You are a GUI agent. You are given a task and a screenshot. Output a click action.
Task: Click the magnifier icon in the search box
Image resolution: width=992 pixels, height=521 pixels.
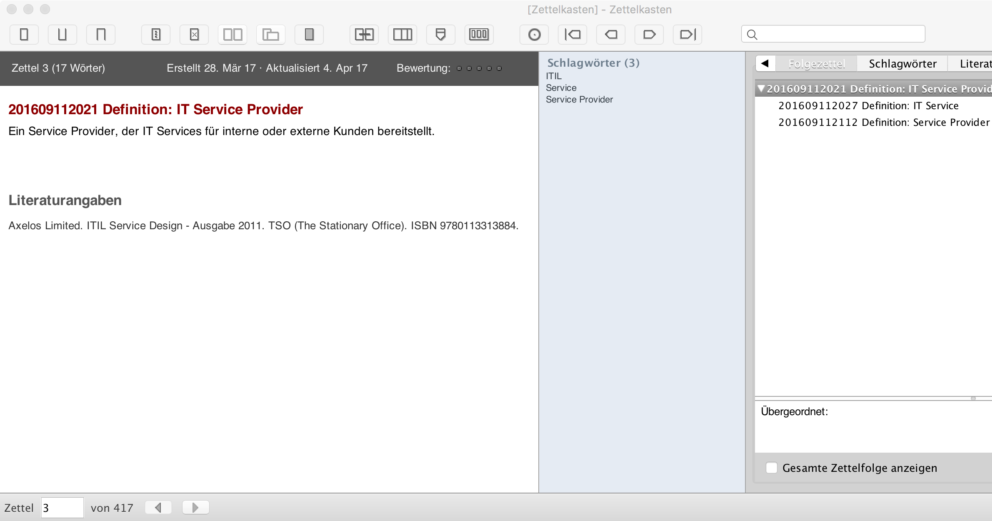click(x=752, y=34)
